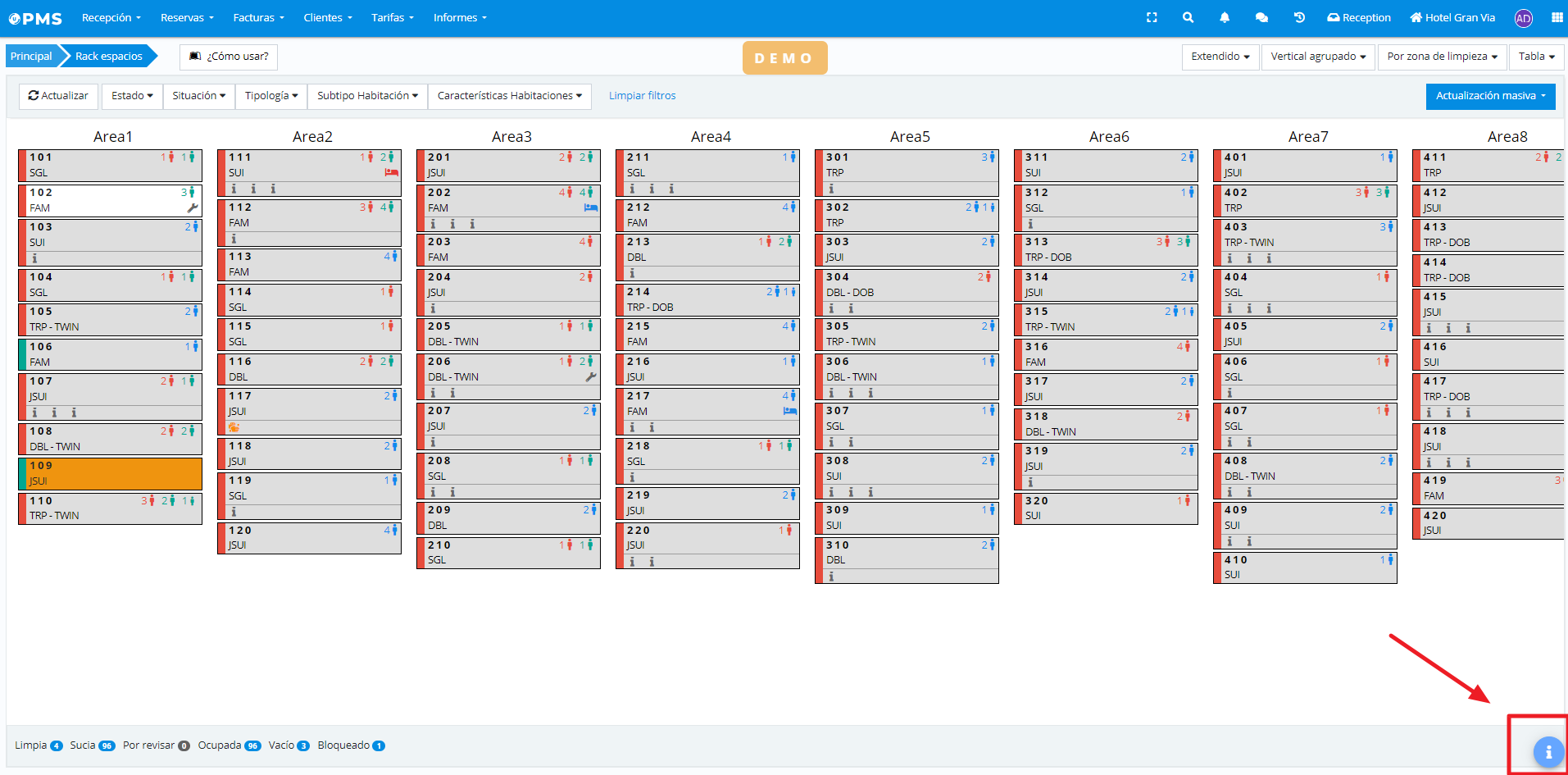Image resolution: width=1568 pixels, height=775 pixels.
Task: Open the Informes menu
Action: point(460,17)
